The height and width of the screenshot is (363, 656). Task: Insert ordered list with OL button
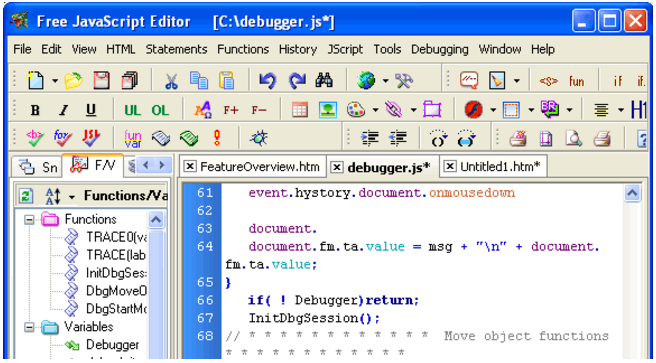point(160,110)
